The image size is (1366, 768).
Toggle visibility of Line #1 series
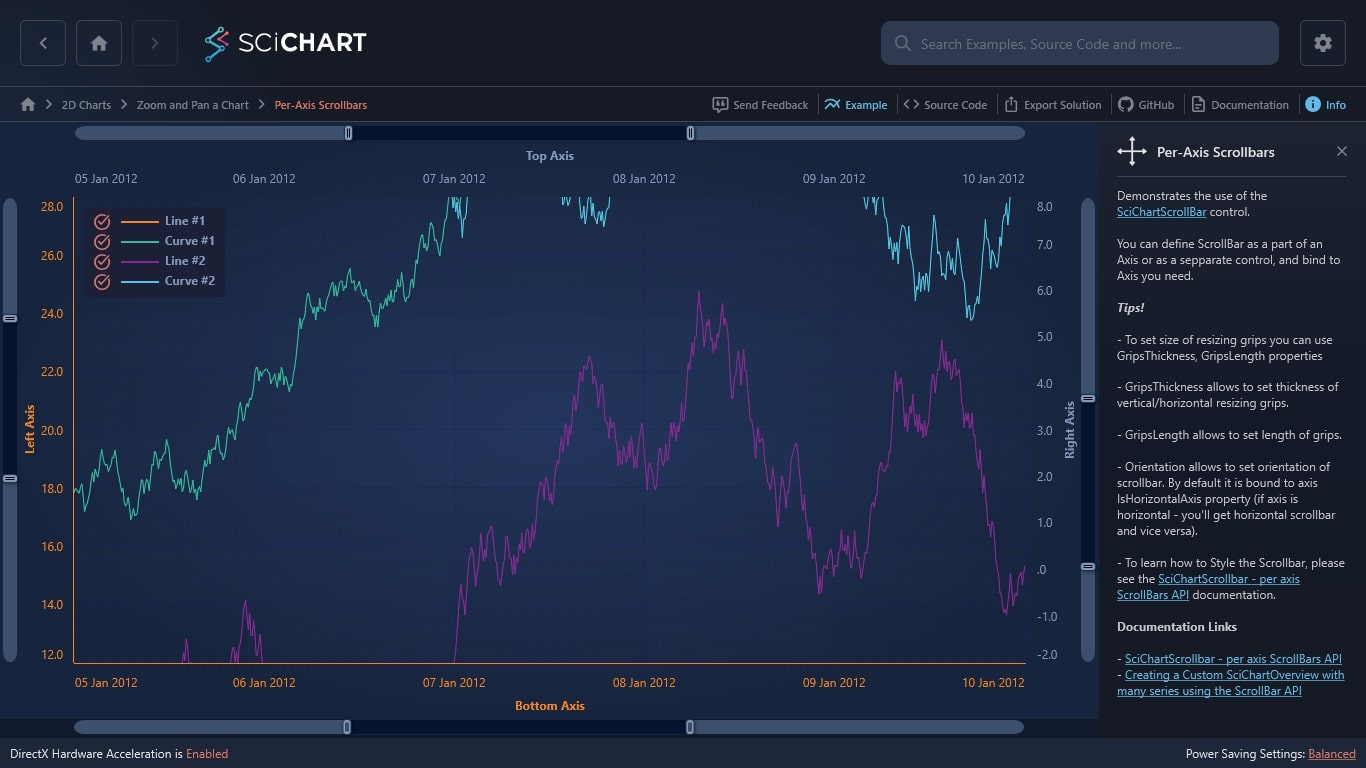pos(101,221)
